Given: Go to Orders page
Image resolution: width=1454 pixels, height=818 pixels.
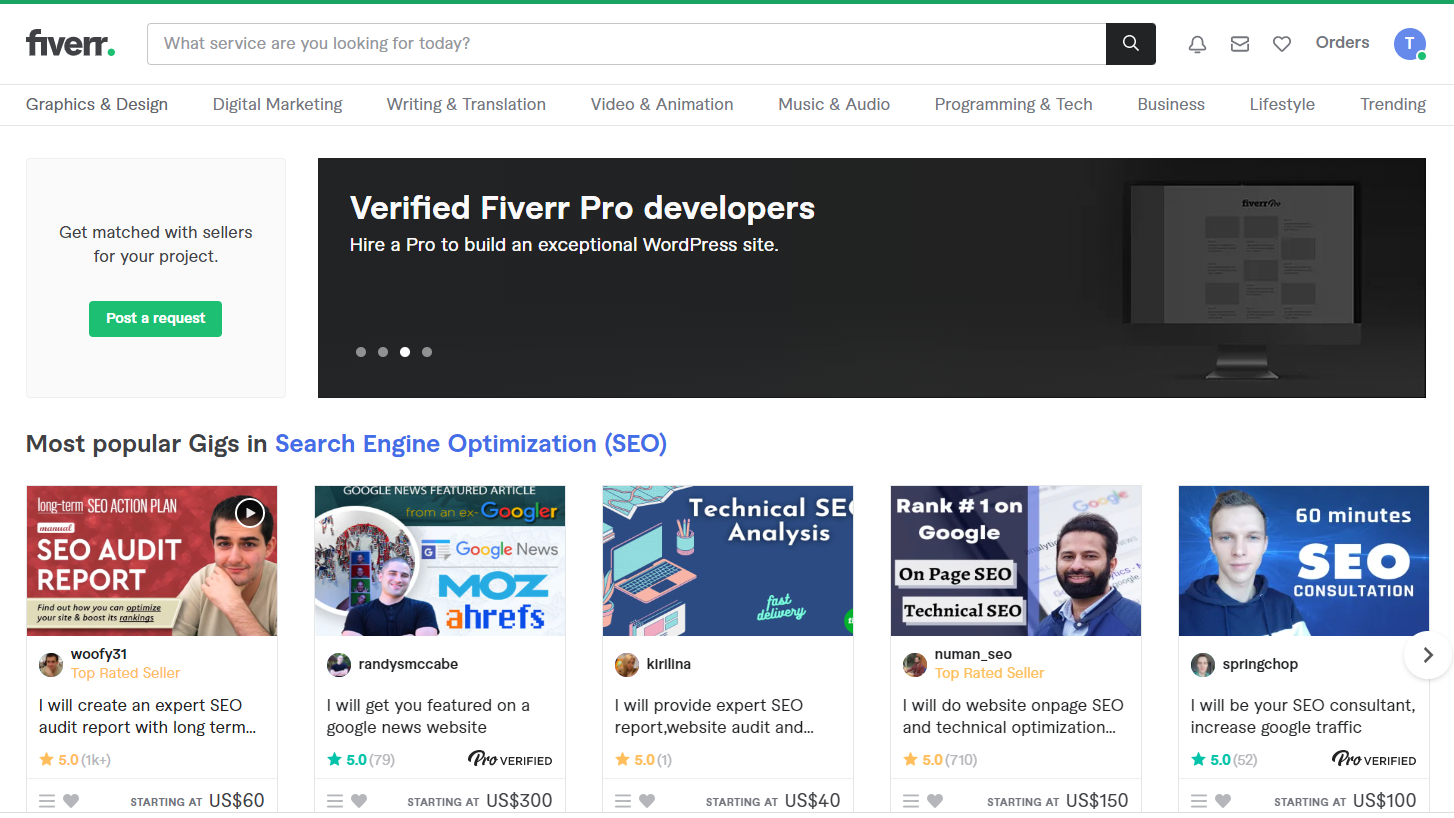Looking at the screenshot, I should (x=1342, y=42).
